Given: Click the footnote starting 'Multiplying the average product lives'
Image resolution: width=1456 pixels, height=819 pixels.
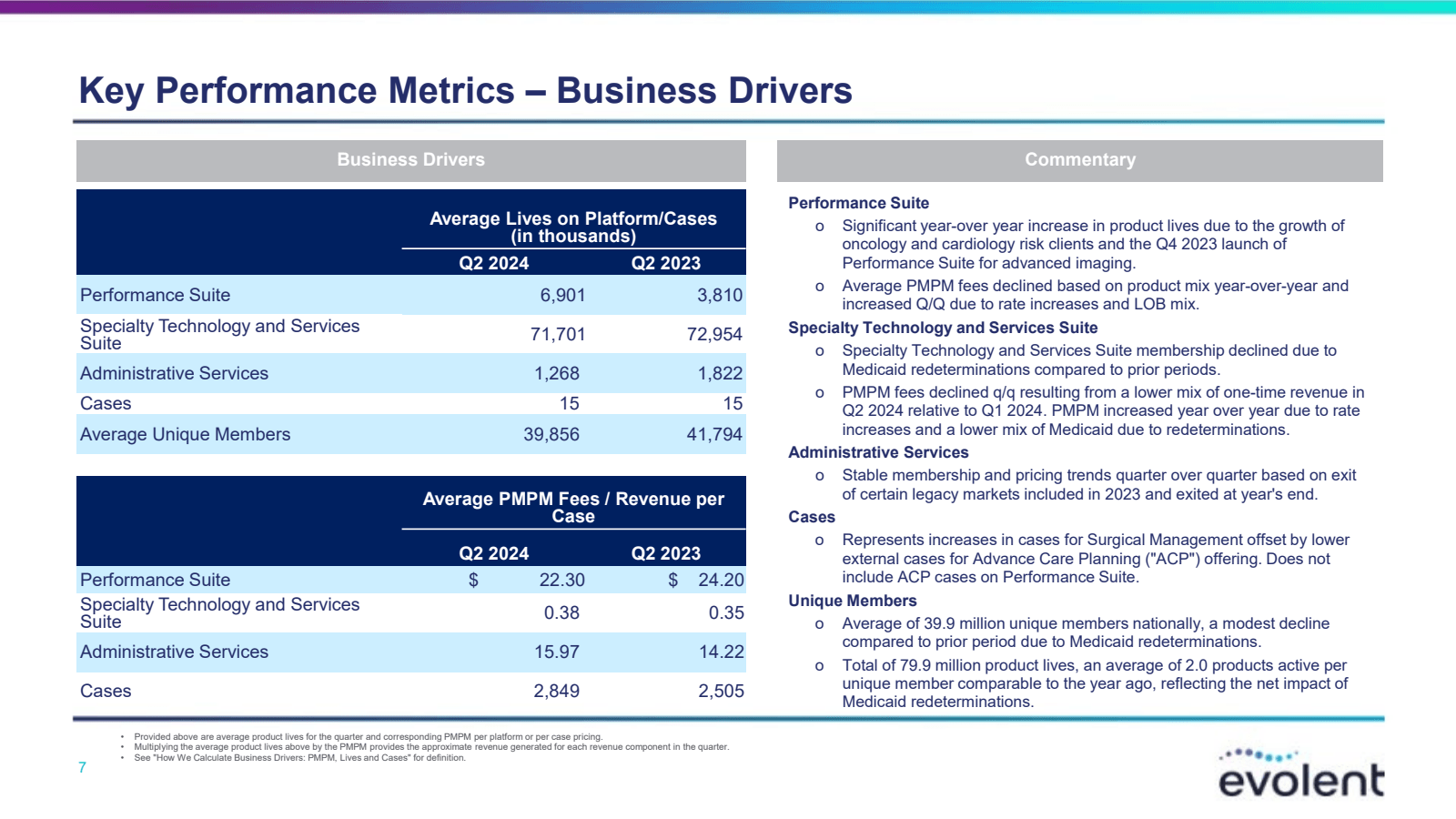Looking at the screenshot, I should click(x=431, y=747).
